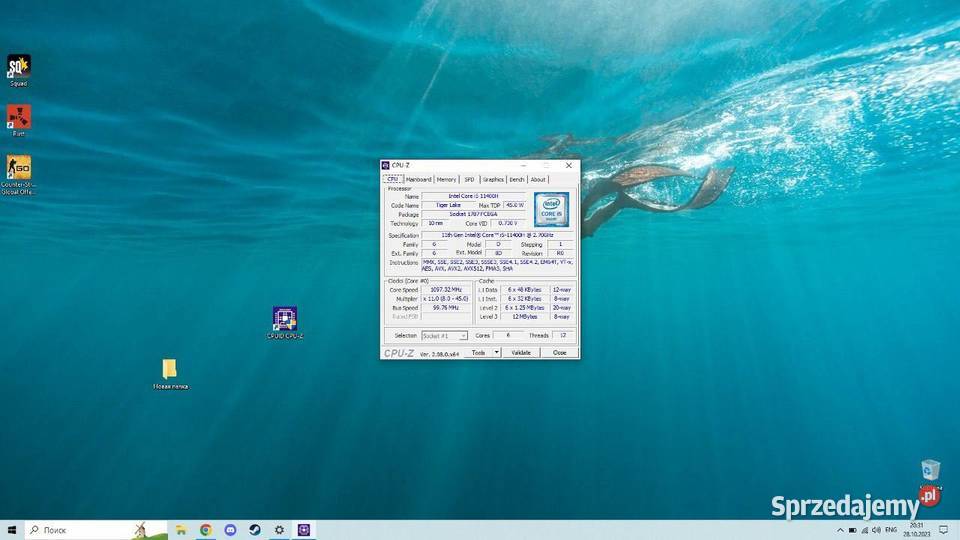Image resolution: width=960 pixels, height=540 pixels.
Task: Open the Windows Start menu
Action: pos(12,530)
